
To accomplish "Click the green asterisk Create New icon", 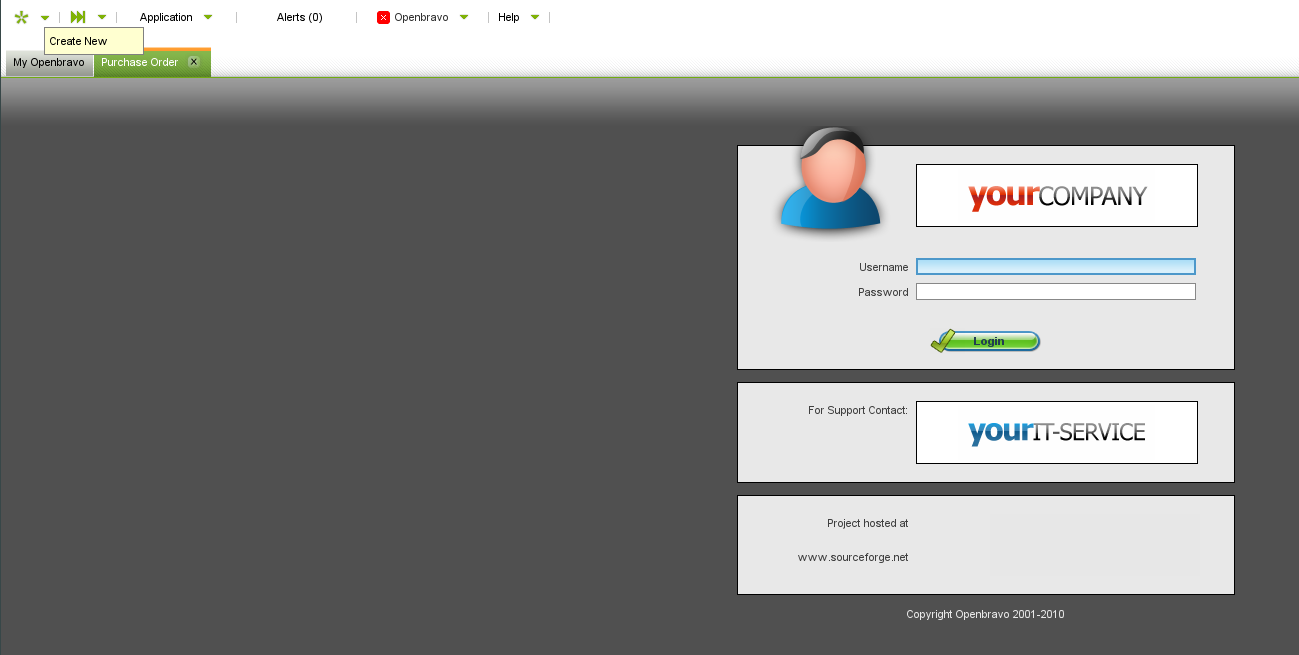I will coord(21,17).
